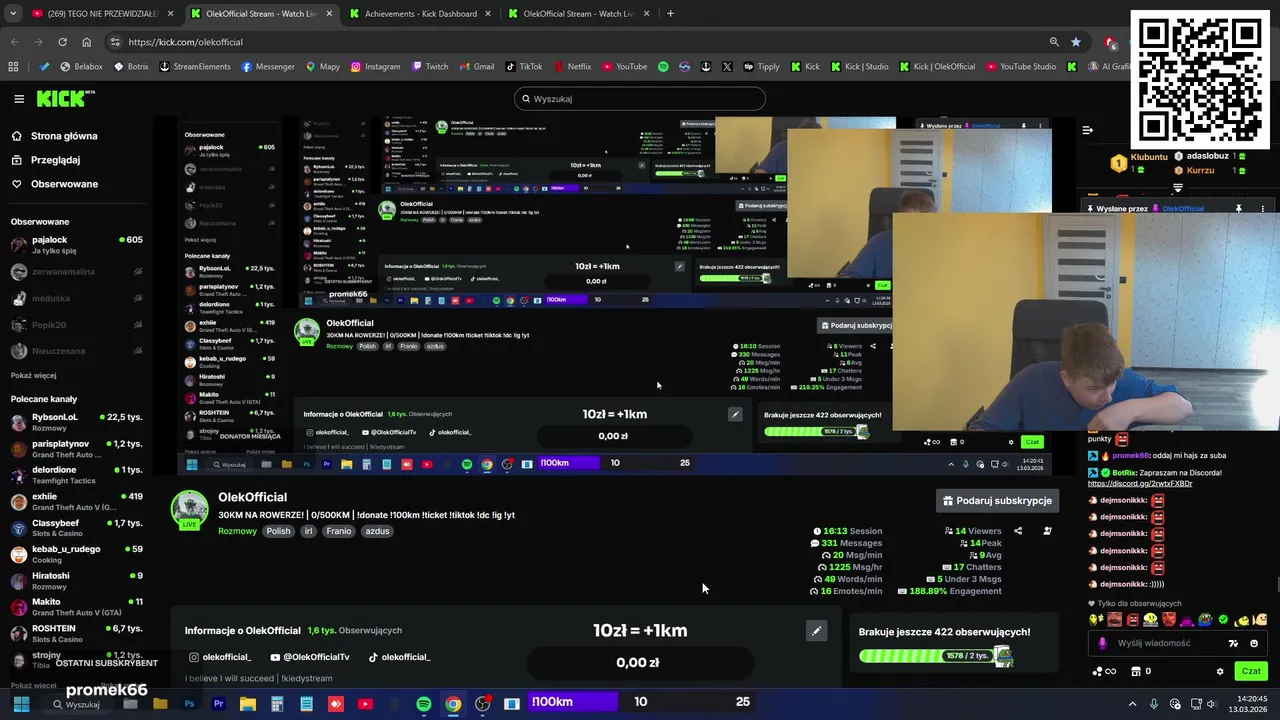This screenshot has height=720, width=1280.
Task: Open the browser tab list dropdown
Action: pos(13,14)
